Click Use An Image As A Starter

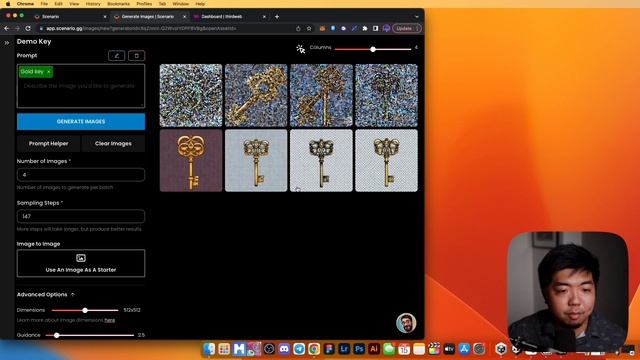[x=81, y=263]
